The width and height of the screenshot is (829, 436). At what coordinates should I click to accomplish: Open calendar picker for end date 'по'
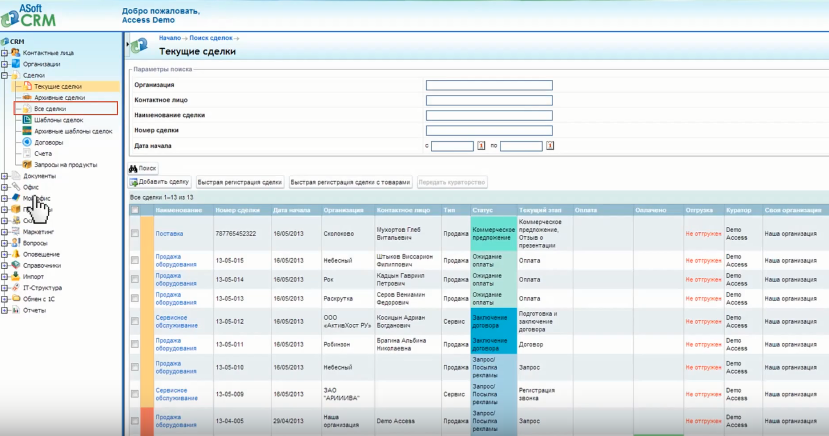click(550, 146)
